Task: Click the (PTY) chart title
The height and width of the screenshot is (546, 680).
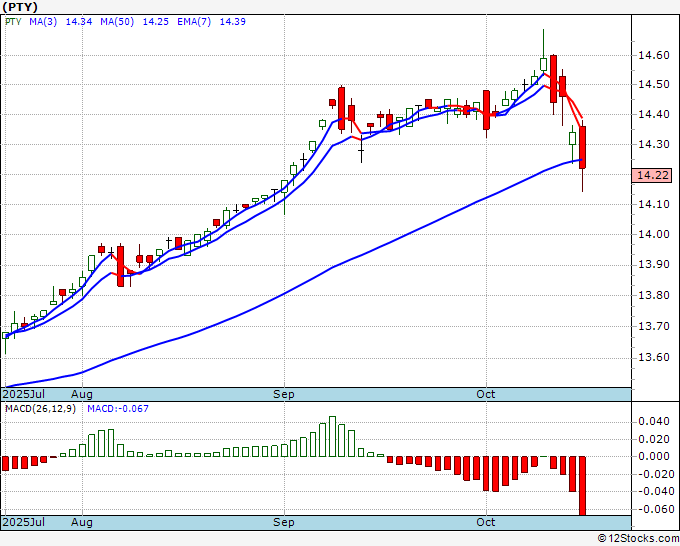Action: pyautogui.click(x=20, y=7)
